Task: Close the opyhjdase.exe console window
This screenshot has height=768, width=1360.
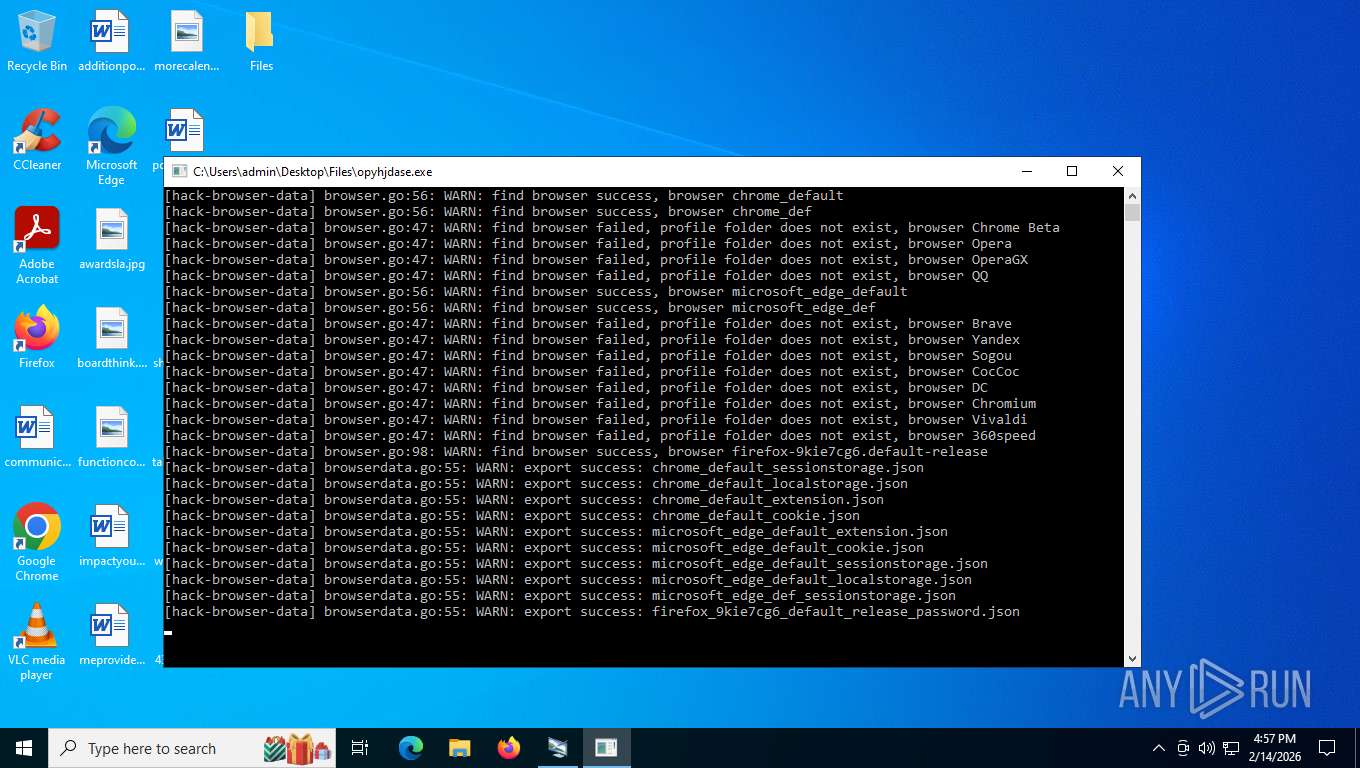Action: (x=1118, y=171)
